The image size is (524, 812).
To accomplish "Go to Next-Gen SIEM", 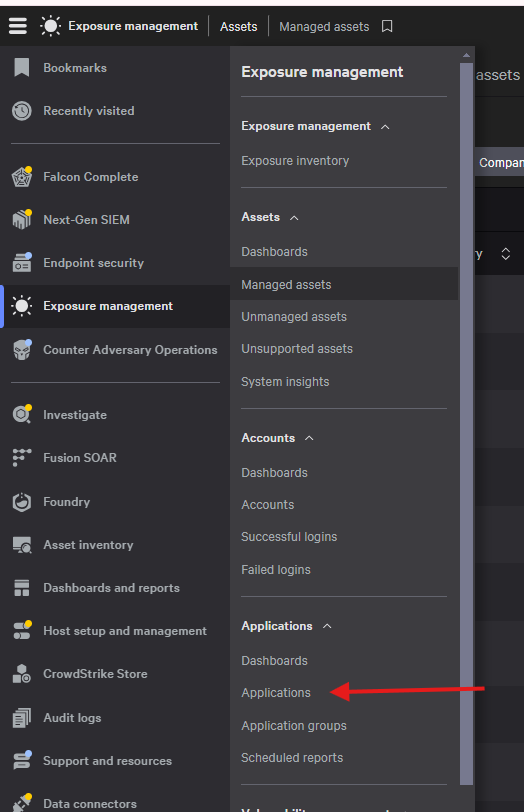I will click(86, 220).
